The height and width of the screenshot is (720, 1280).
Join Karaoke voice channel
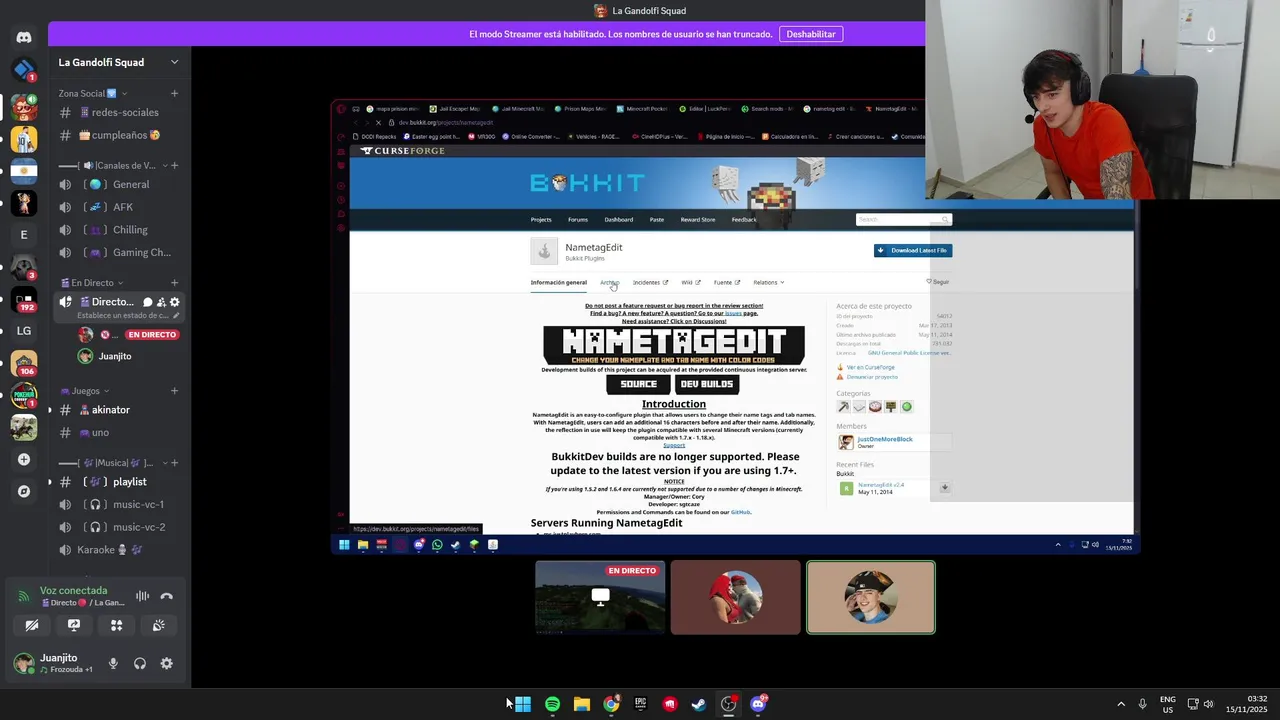click(x=119, y=550)
